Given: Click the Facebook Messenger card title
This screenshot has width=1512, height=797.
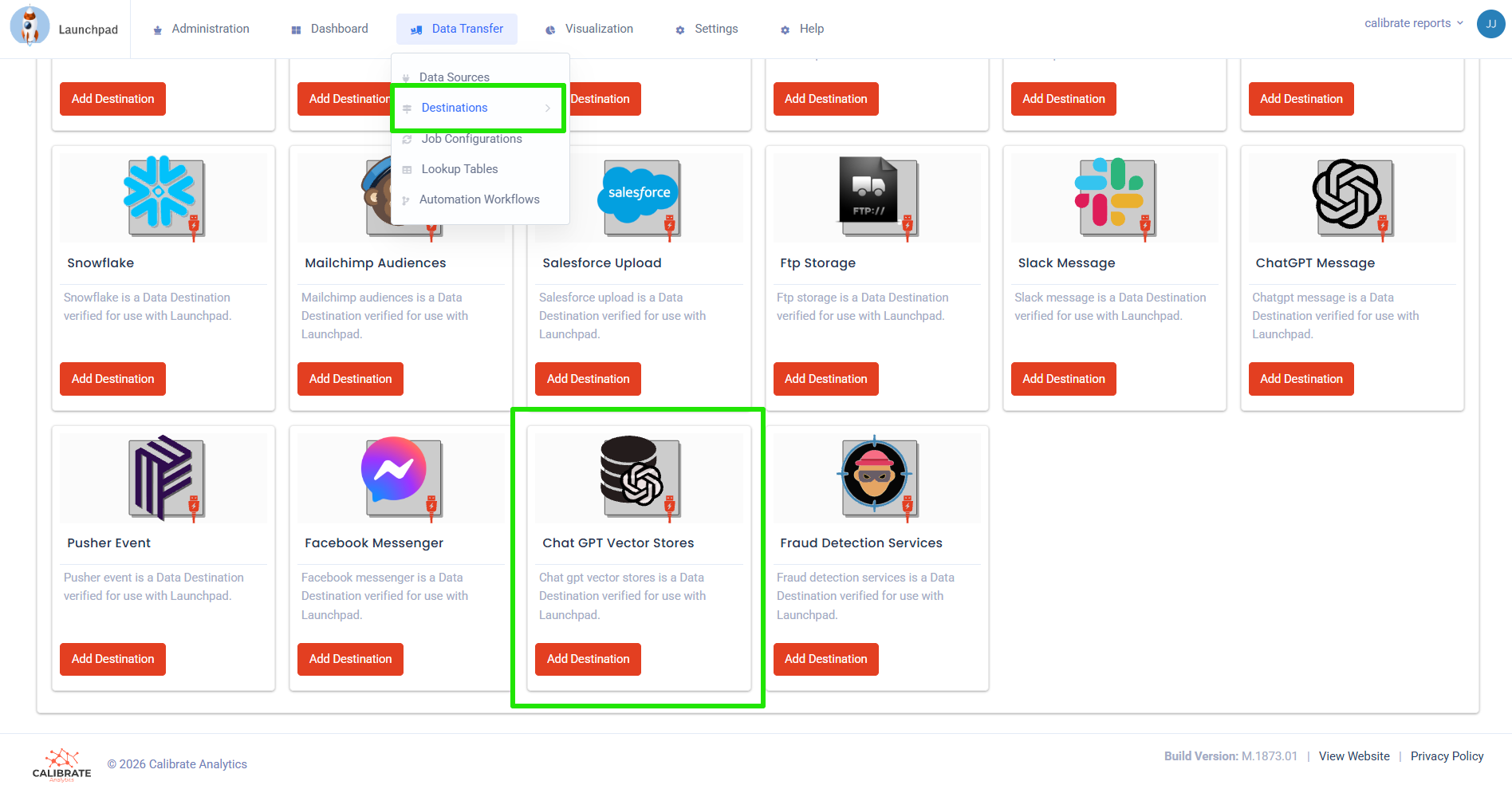Looking at the screenshot, I should point(374,543).
